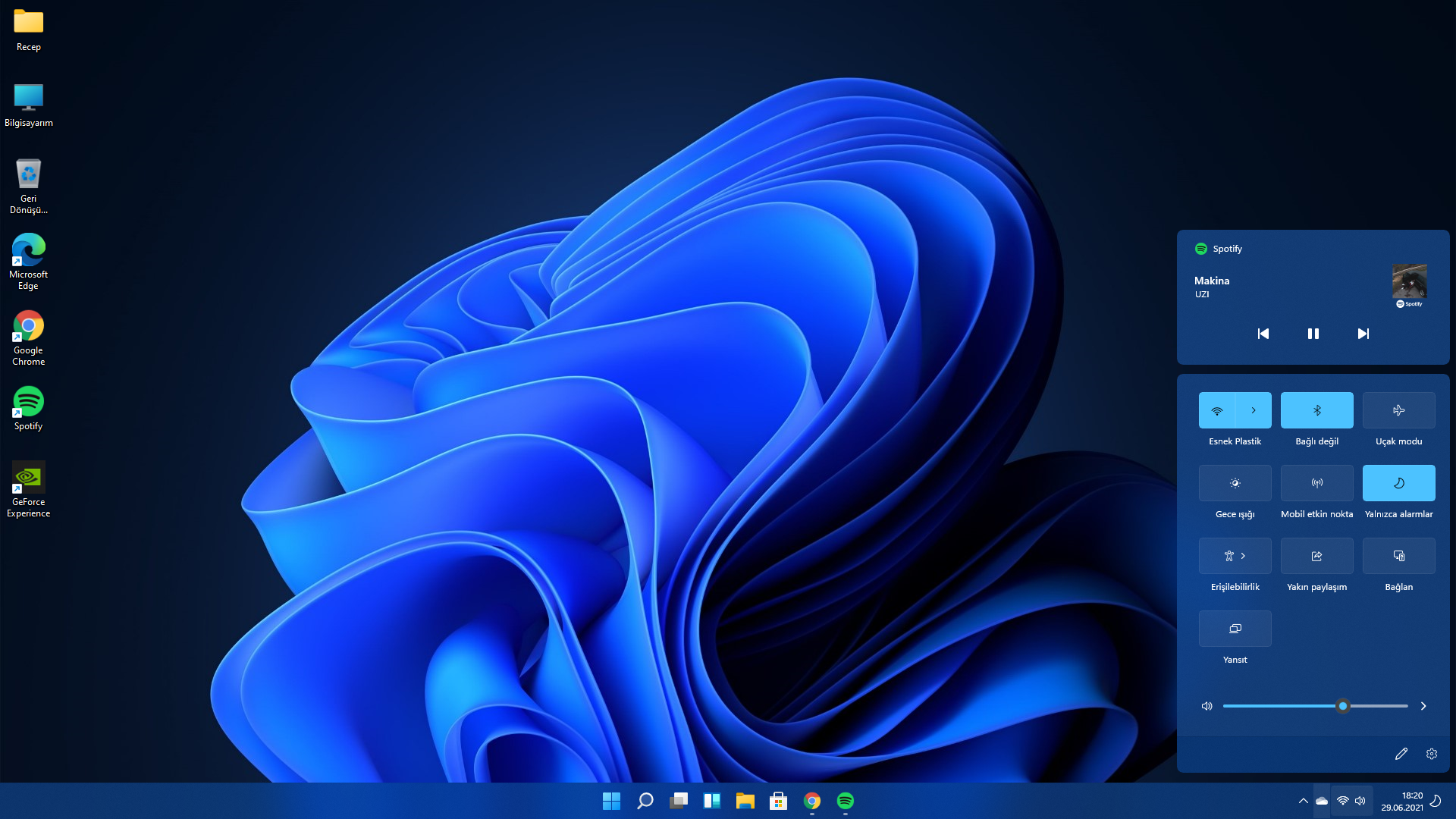The width and height of the screenshot is (1456, 819).
Task: Pause the Spotify track Makina
Action: [x=1313, y=334]
